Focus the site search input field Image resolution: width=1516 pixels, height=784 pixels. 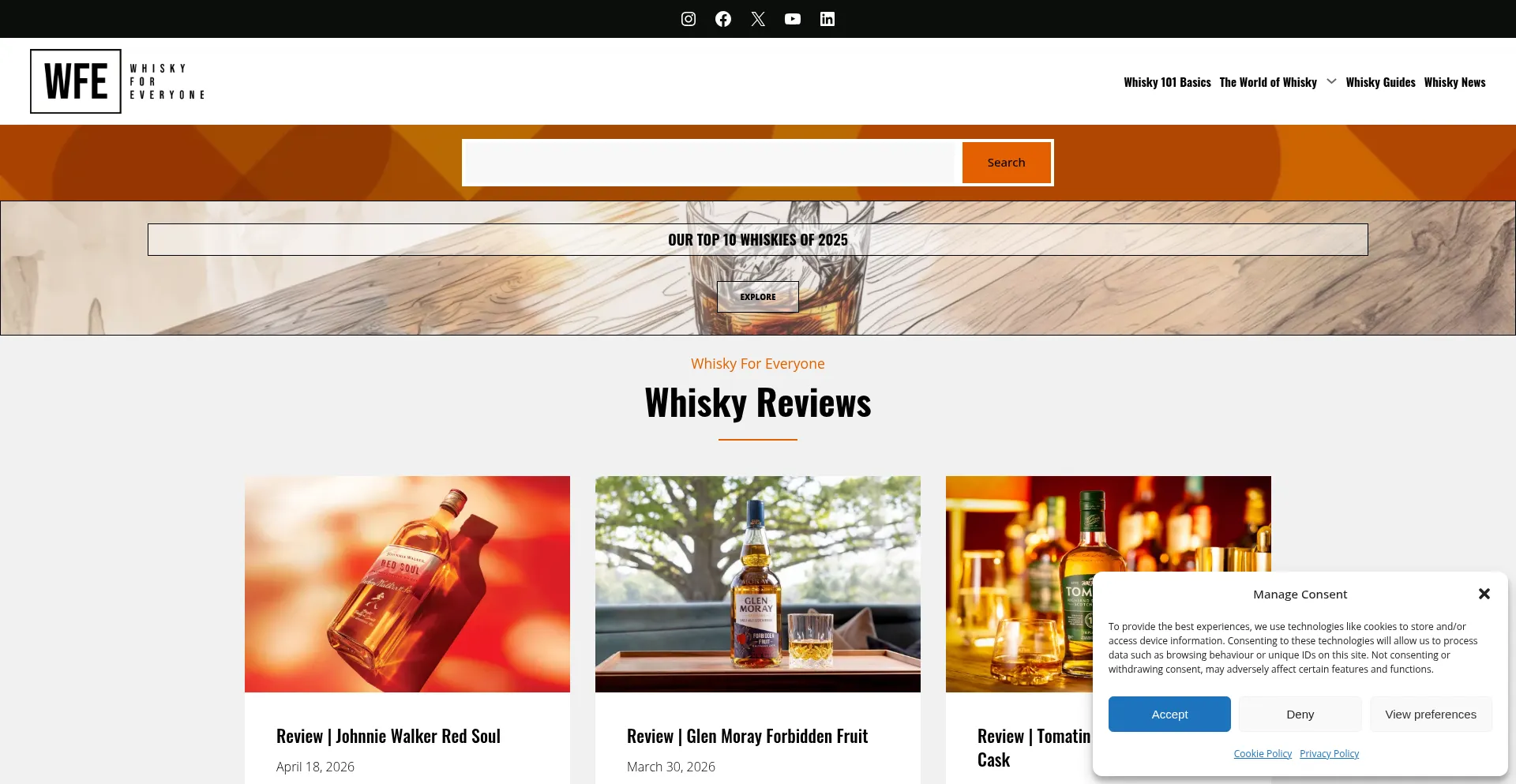tap(710, 163)
